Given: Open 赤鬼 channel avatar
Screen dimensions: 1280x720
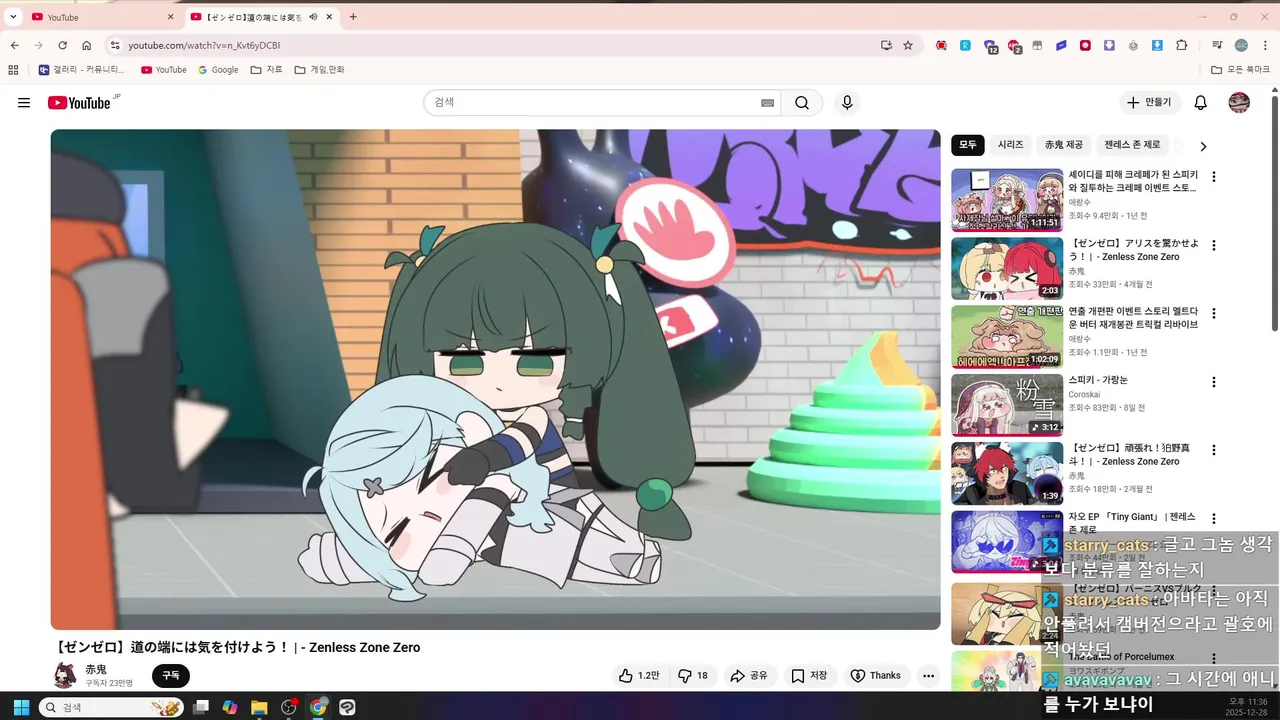Looking at the screenshot, I should click(x=65, y=676).
